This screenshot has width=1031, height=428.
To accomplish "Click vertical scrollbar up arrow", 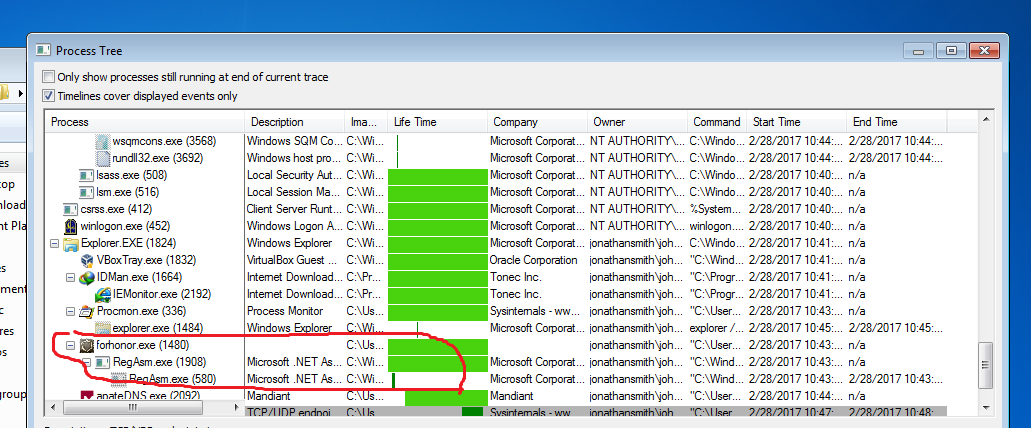I will [x=986, y=119].
